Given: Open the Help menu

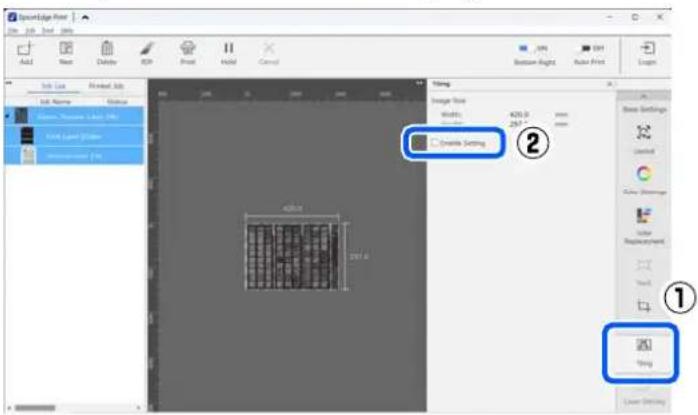Looking at the screenshot, I should click(67, 31).
